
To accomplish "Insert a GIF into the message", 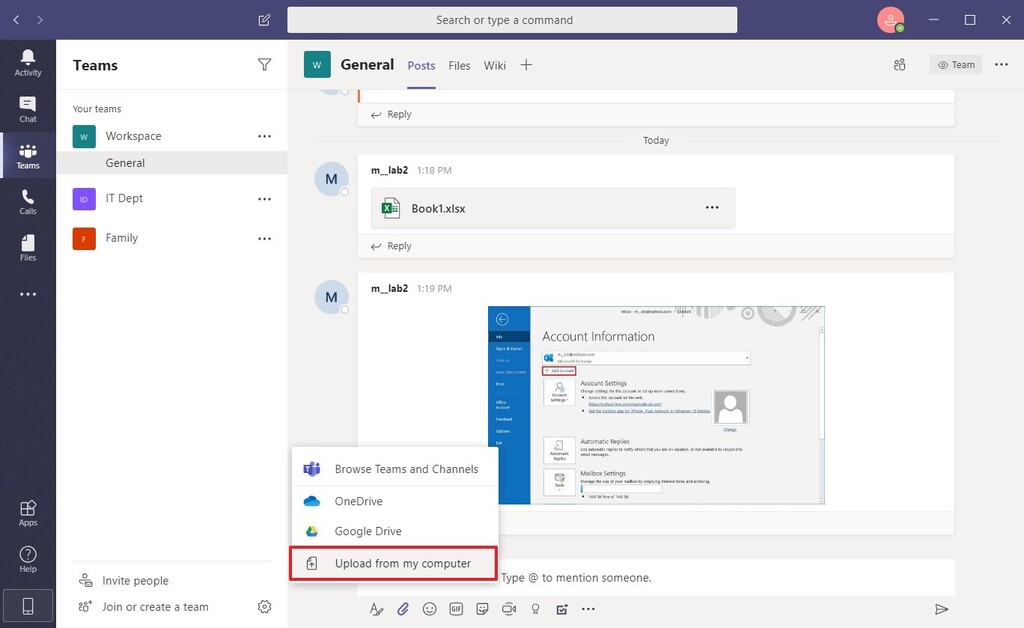I will [x=456, y=609].
